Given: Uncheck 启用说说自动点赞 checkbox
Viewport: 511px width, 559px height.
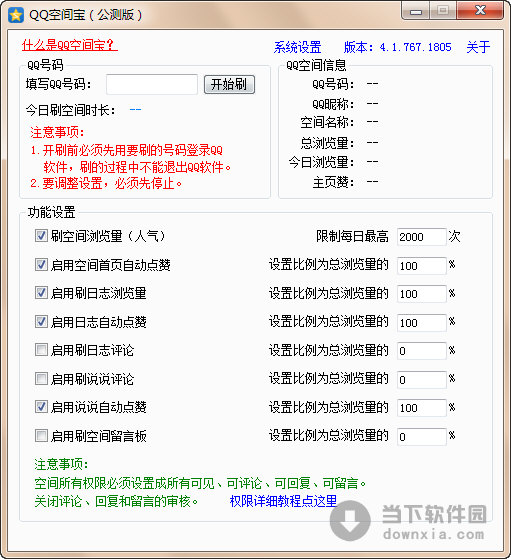Looking at the screenshot, I should pos(41,407).
